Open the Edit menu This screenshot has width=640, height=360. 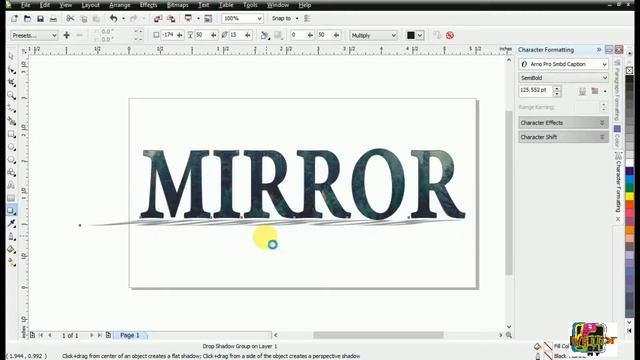pyautogui.click(x=44, y=5)
